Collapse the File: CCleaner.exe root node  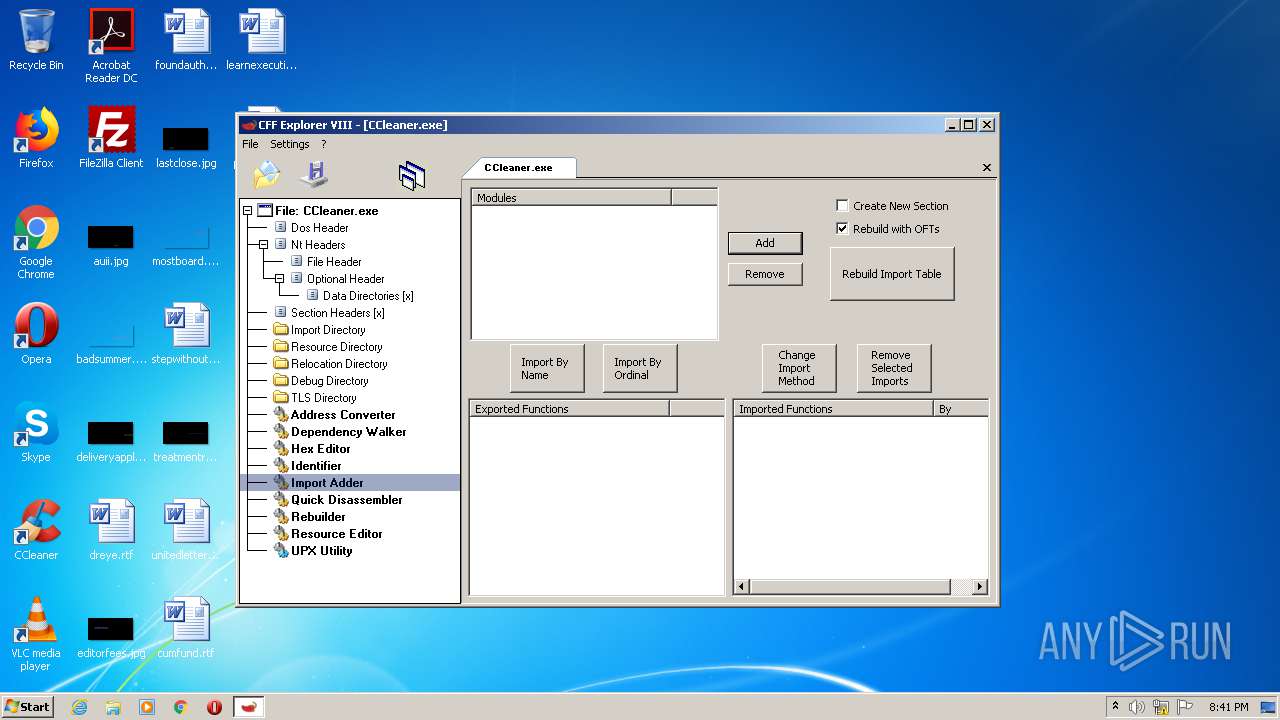click(x=248, y=211)
